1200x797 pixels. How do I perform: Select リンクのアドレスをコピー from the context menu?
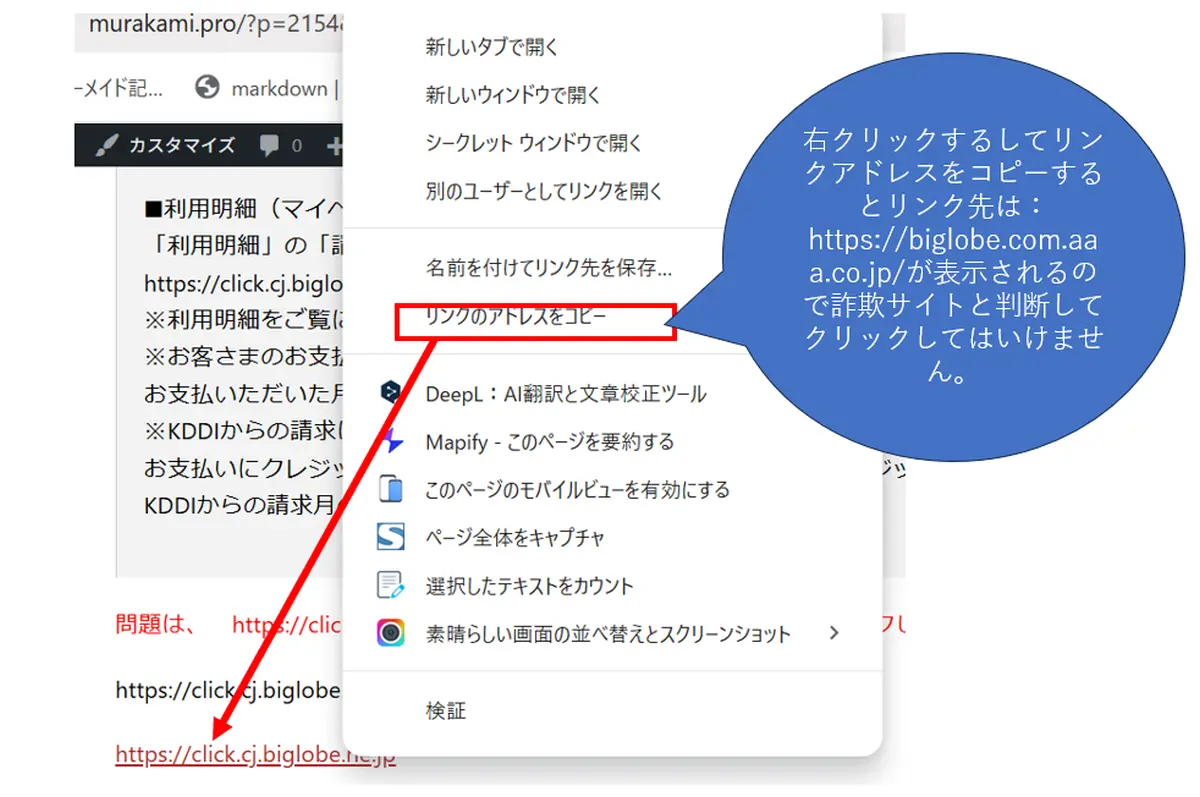[536, 321]
